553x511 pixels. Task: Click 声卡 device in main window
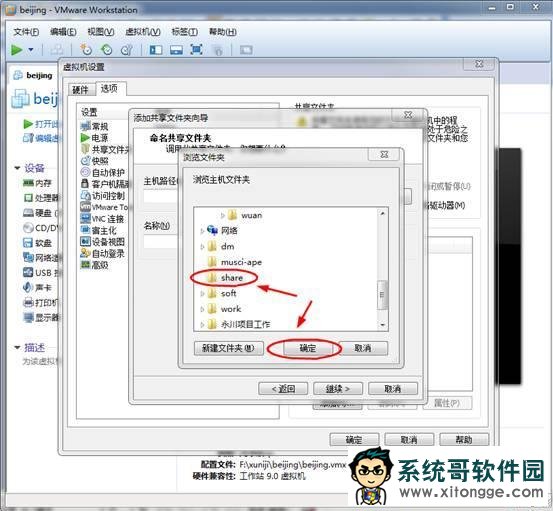[38, 287]
